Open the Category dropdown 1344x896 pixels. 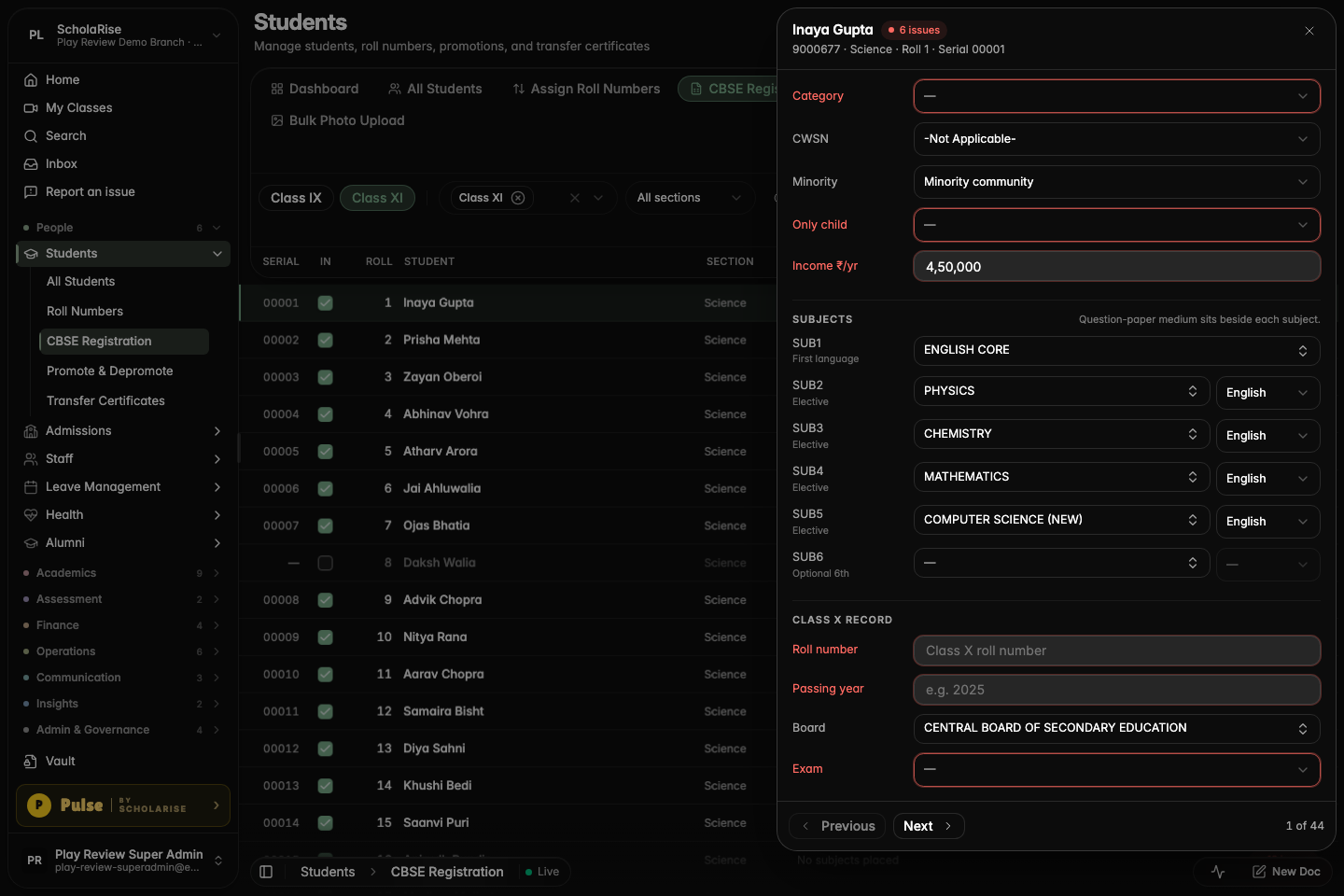1117,96
